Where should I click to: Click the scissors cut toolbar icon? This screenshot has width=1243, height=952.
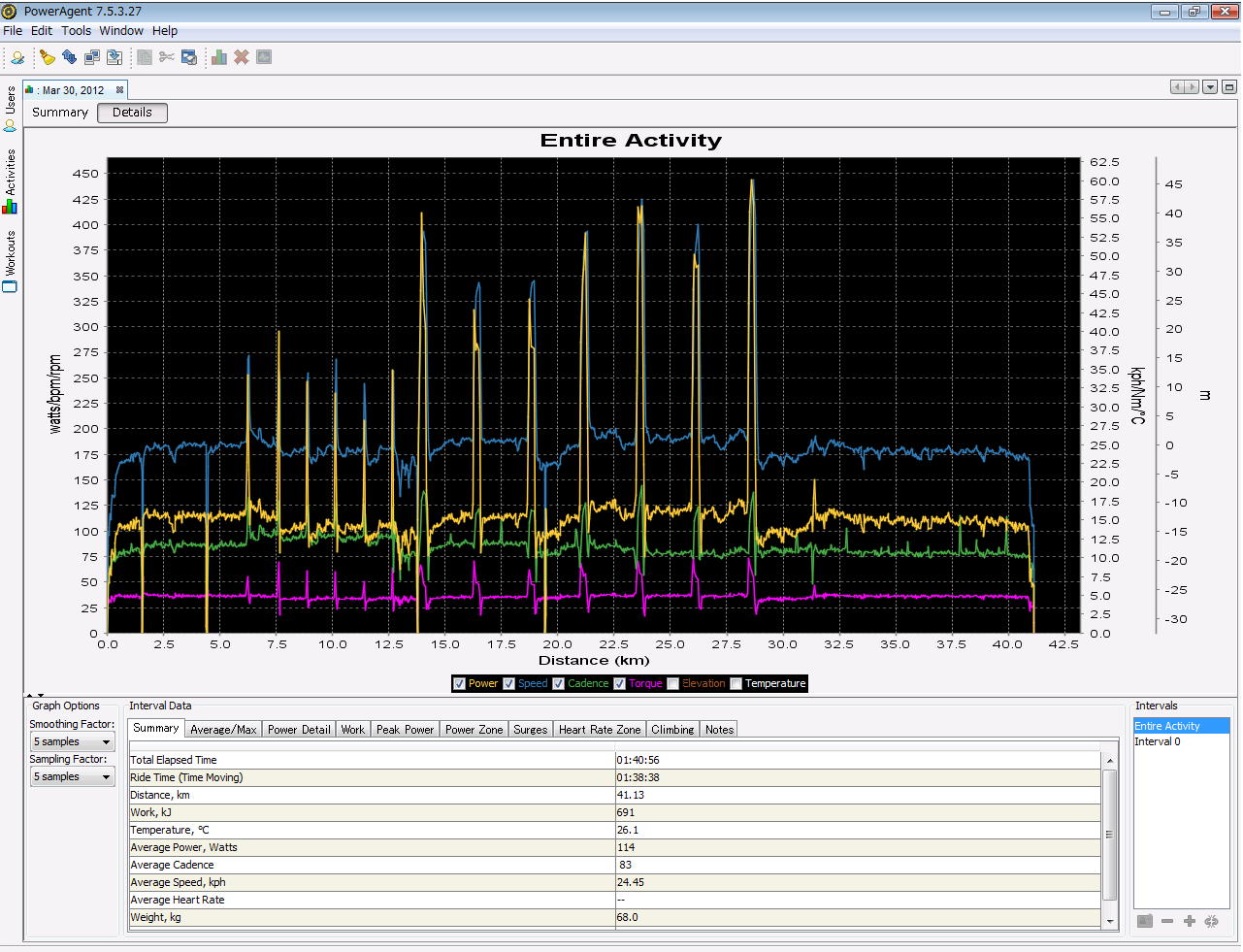coord(167,58)
